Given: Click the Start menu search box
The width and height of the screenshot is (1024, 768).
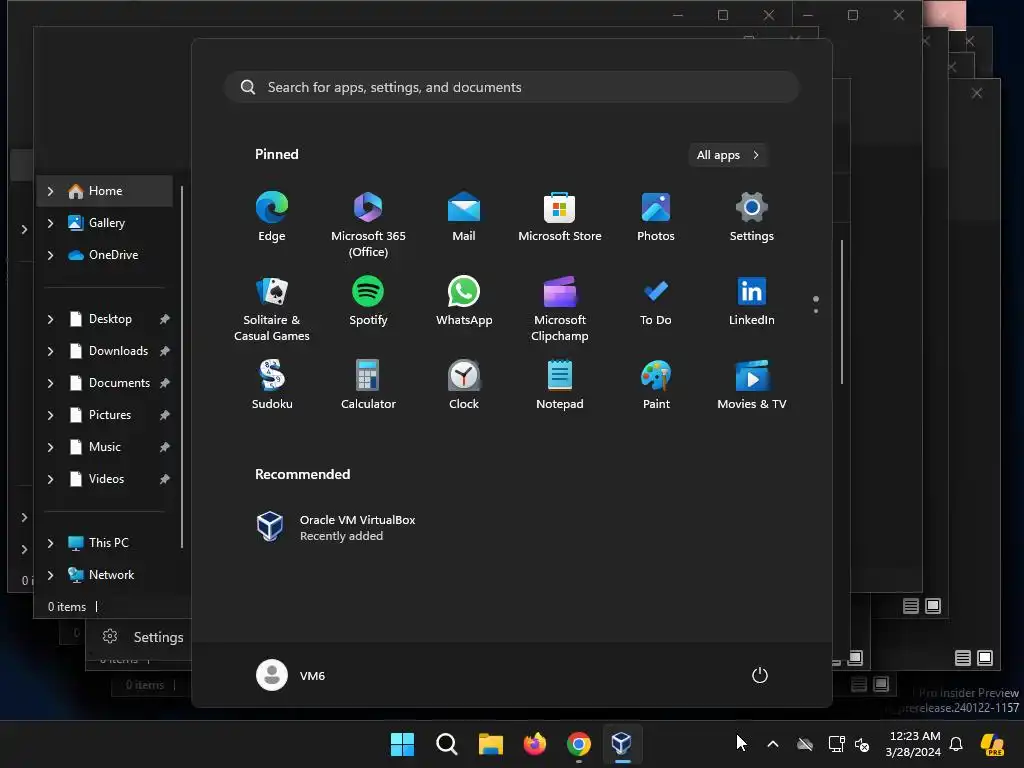Looking at the screenshot, I should (512, 87).
